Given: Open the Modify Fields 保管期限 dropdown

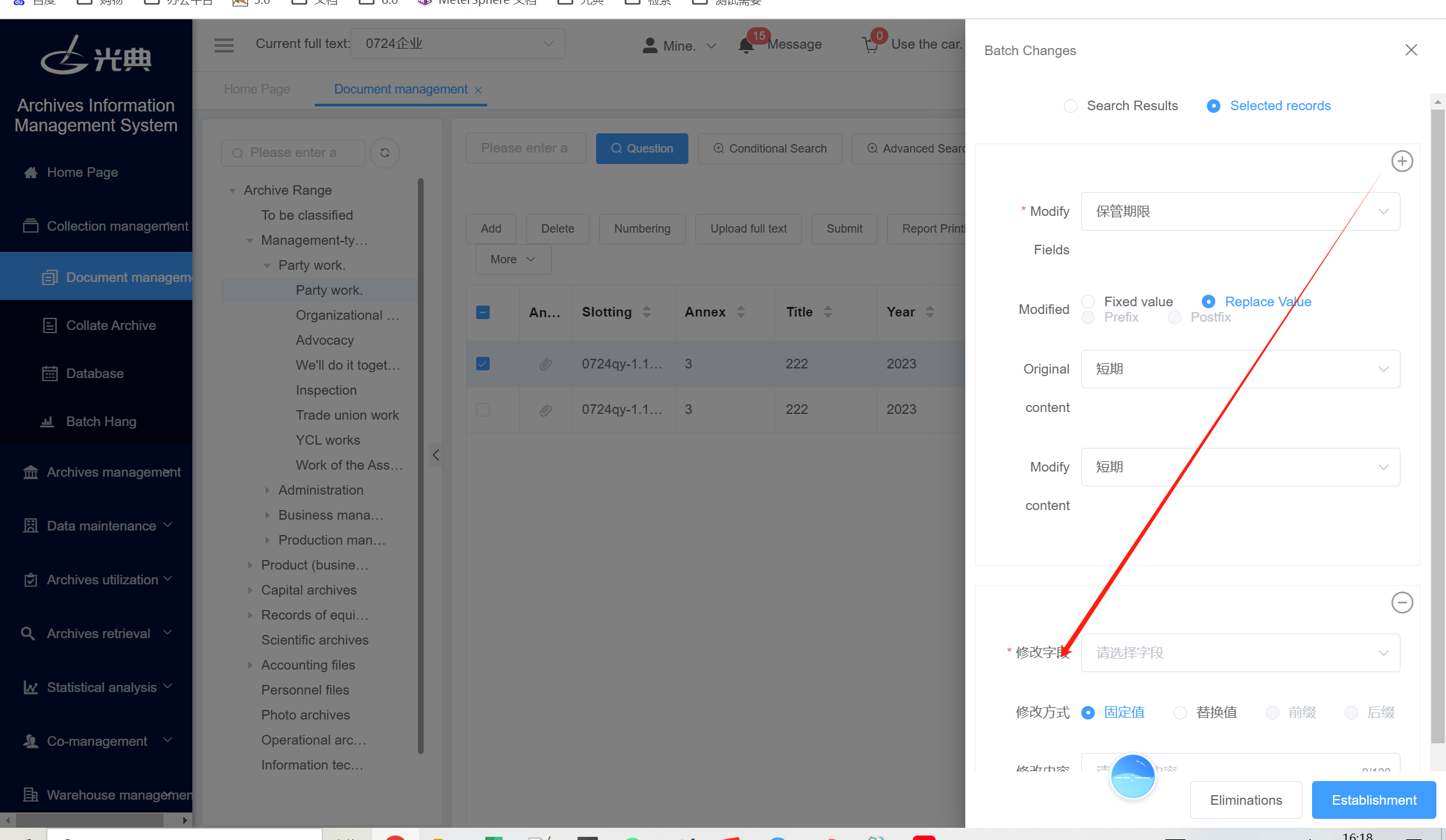Looking at the screenshot, I should [x=1240, y=211].
